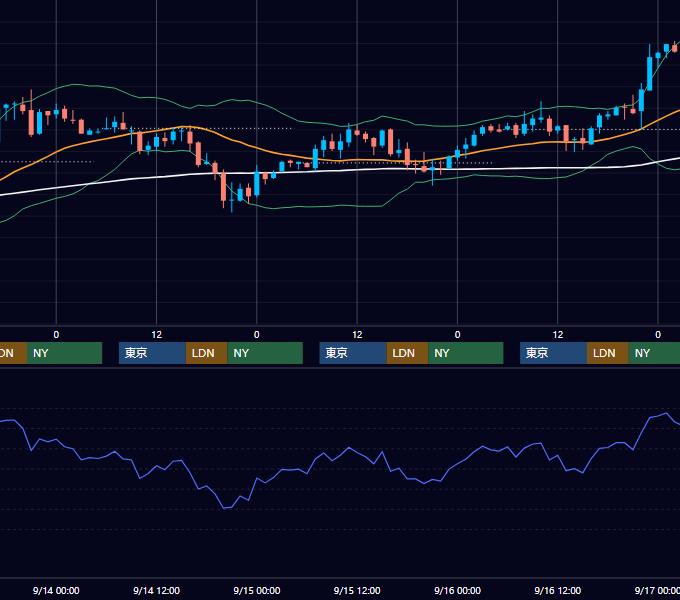Click the NY session block spanning 9/17 00:00

tap(654, 353)
